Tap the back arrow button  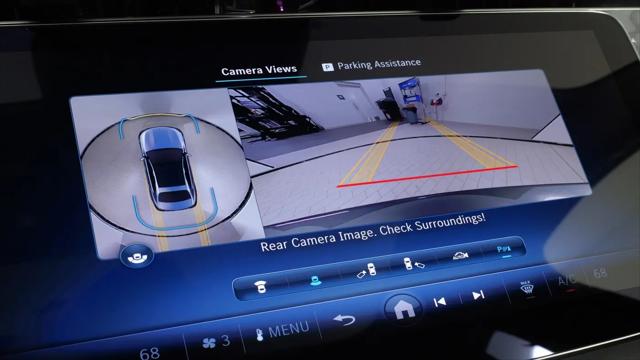click(344, 320)
